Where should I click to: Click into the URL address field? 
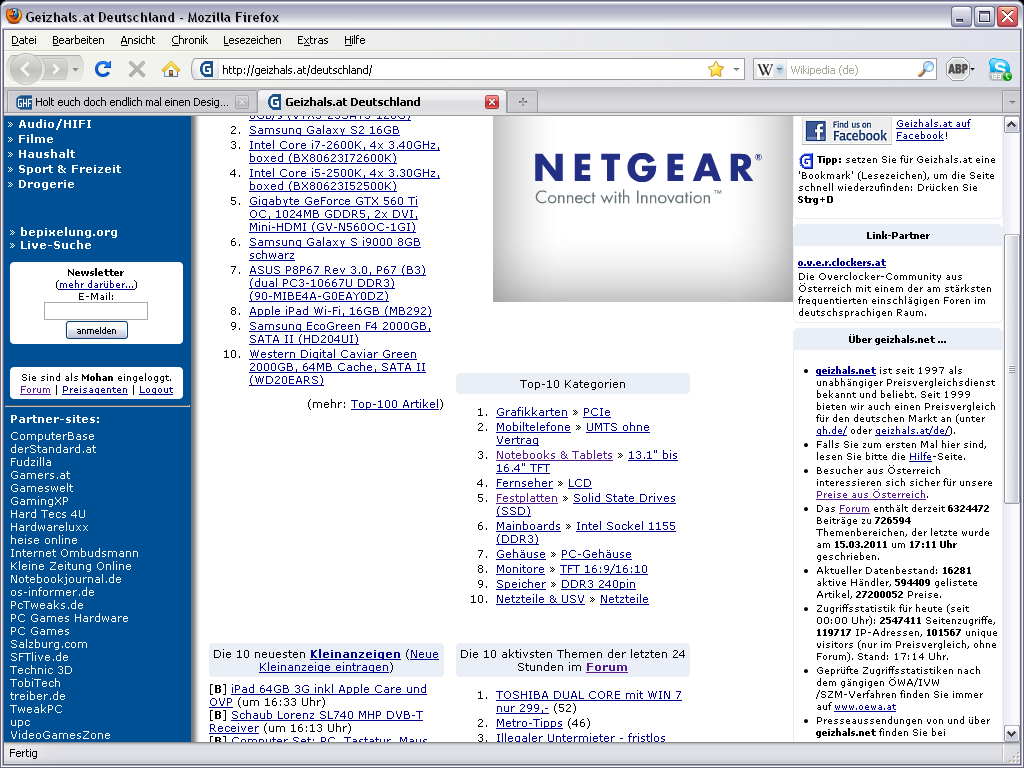460,69
